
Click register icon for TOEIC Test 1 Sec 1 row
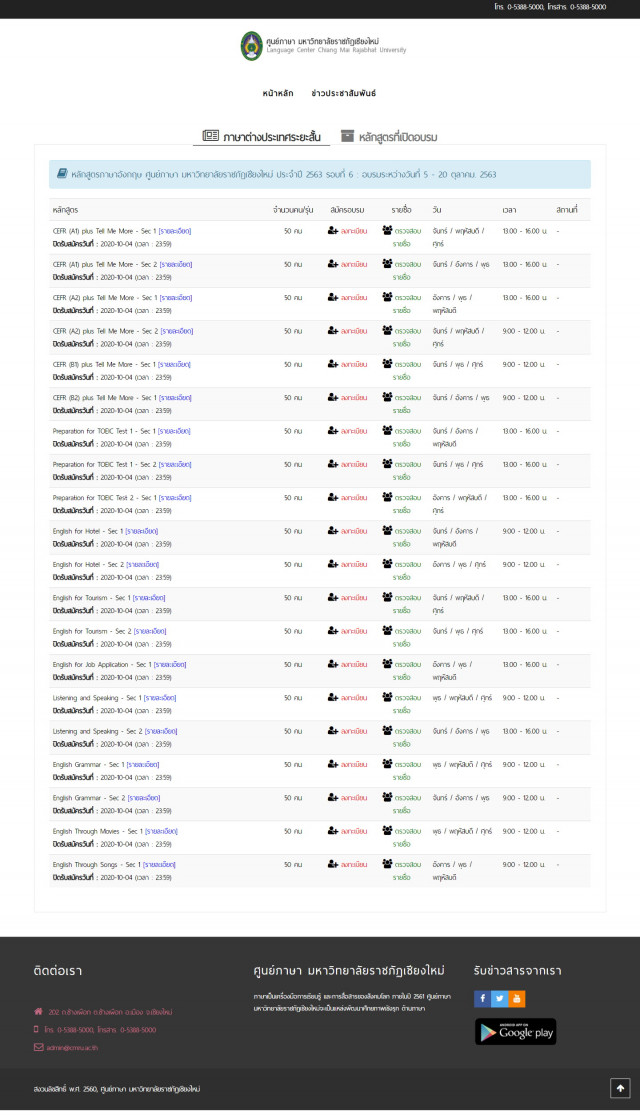333,431
